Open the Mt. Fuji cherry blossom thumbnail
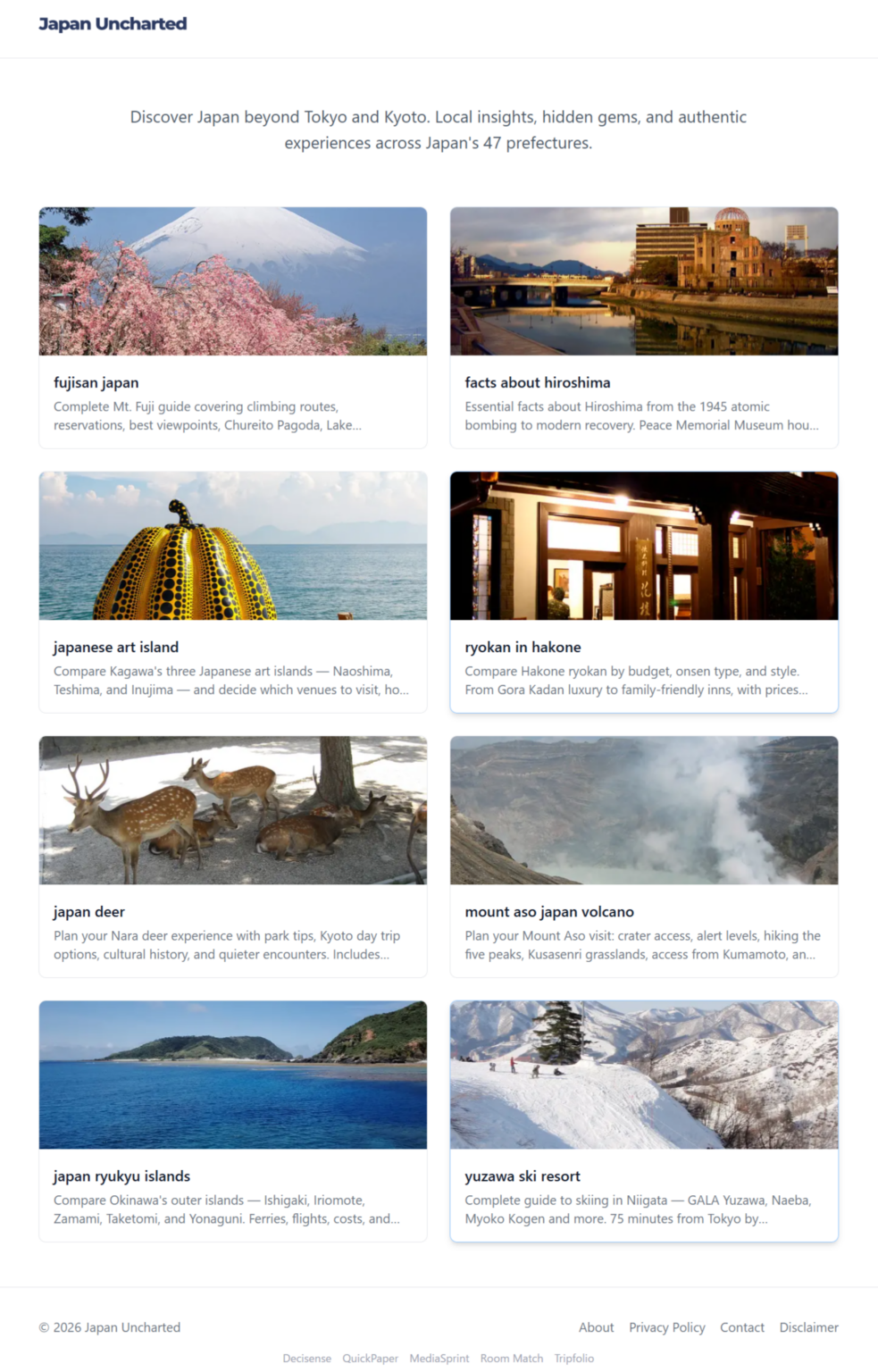878x1372 pixels. pos(233,281)
